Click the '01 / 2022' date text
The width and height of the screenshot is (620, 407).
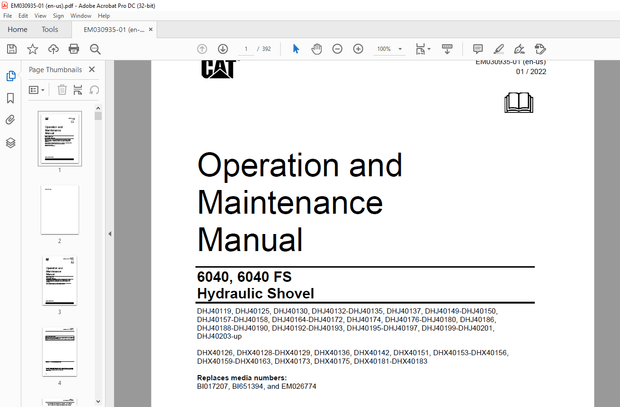click(x=531, y=72)
